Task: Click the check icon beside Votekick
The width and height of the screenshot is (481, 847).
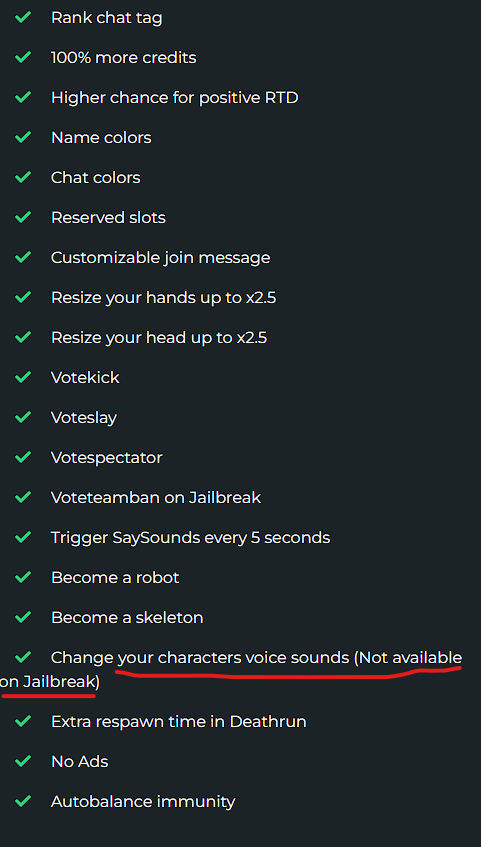Action: (23, 378)
